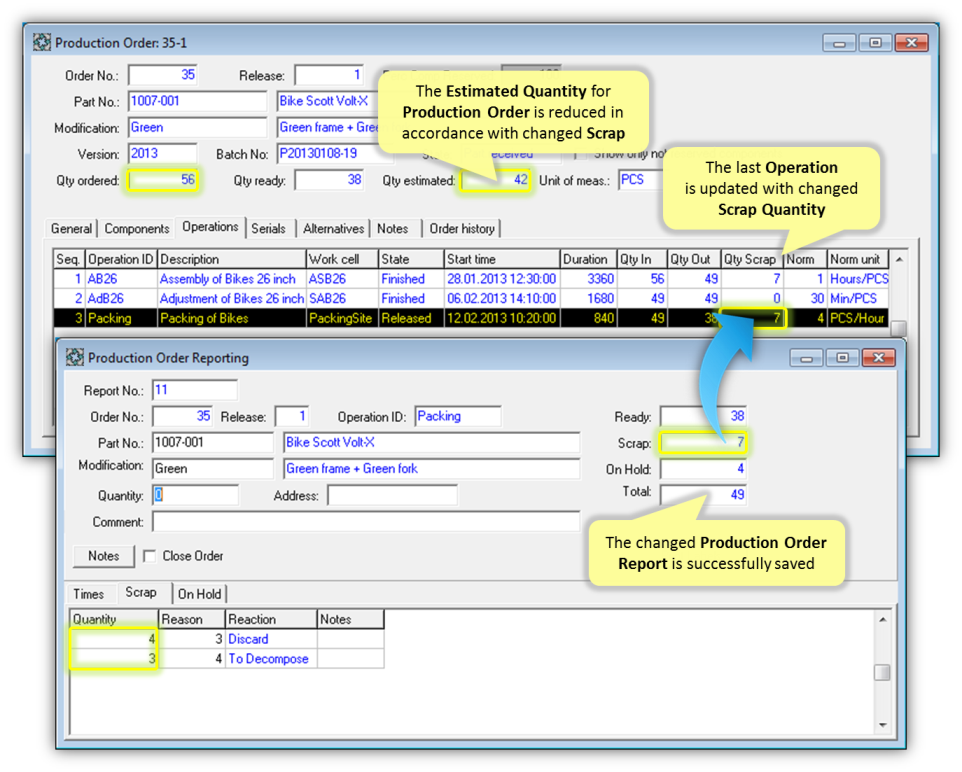Click the scrap table scrollbar thumb
The height and width of the screenshot is (772, 962).
[x=882, y=673]
